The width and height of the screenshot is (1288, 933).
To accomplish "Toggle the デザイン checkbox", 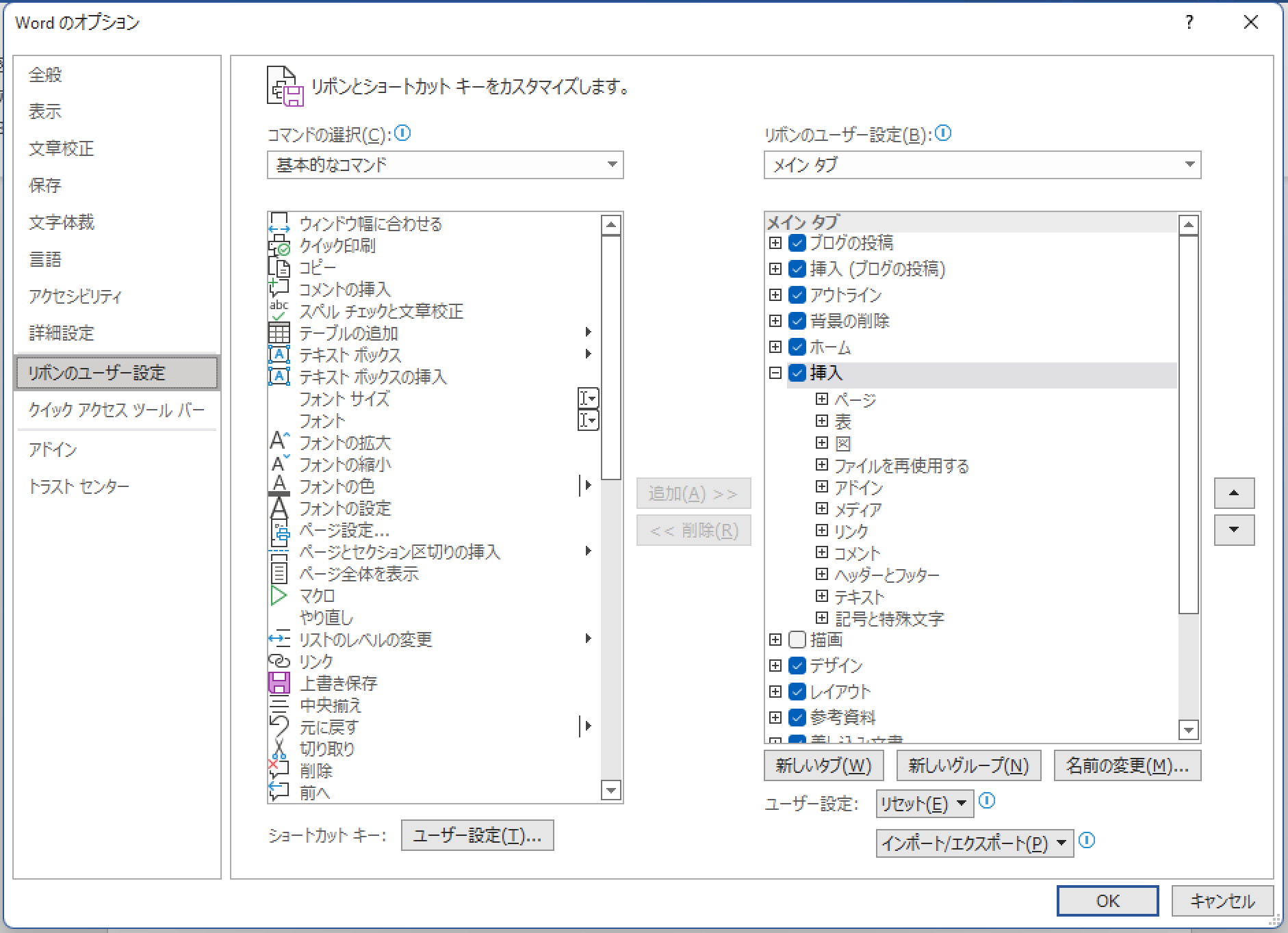I will tap(797, 666).
